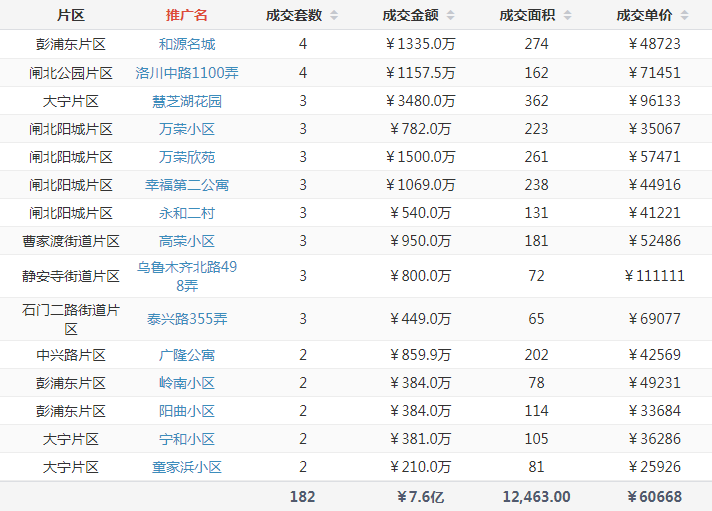Select total area 12,463.00

536,497
